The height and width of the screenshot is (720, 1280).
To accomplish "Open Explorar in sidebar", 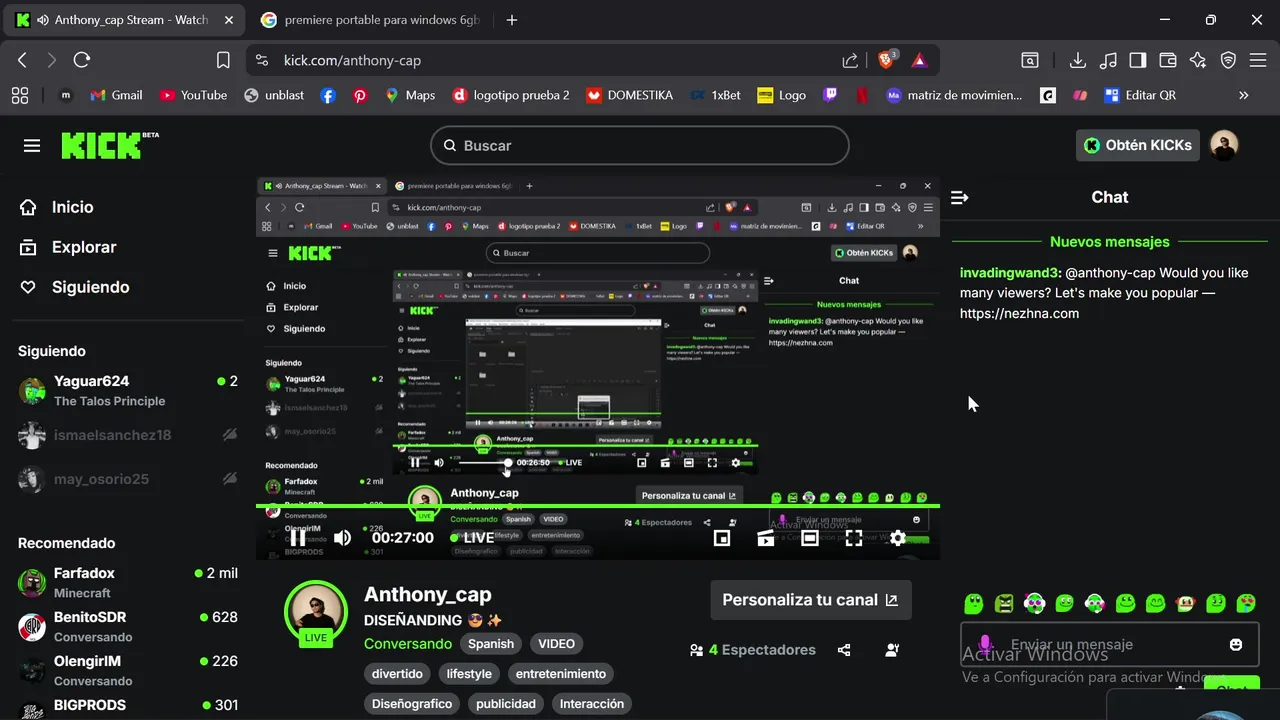I will [84, 247].
